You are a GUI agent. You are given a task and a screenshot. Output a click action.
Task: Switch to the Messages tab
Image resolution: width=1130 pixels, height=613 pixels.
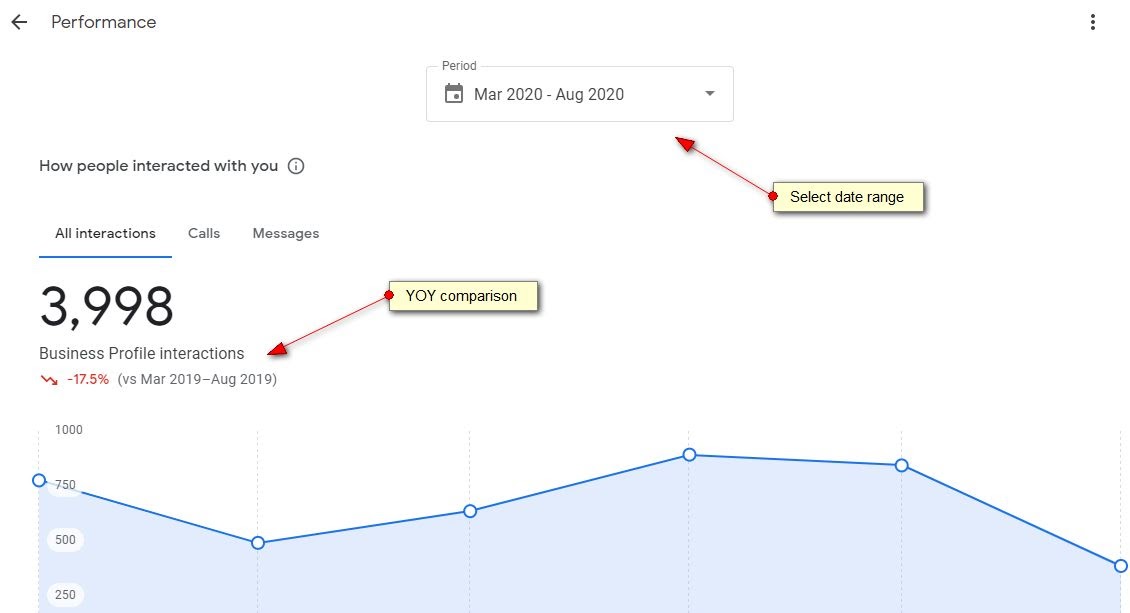point(286,233)
